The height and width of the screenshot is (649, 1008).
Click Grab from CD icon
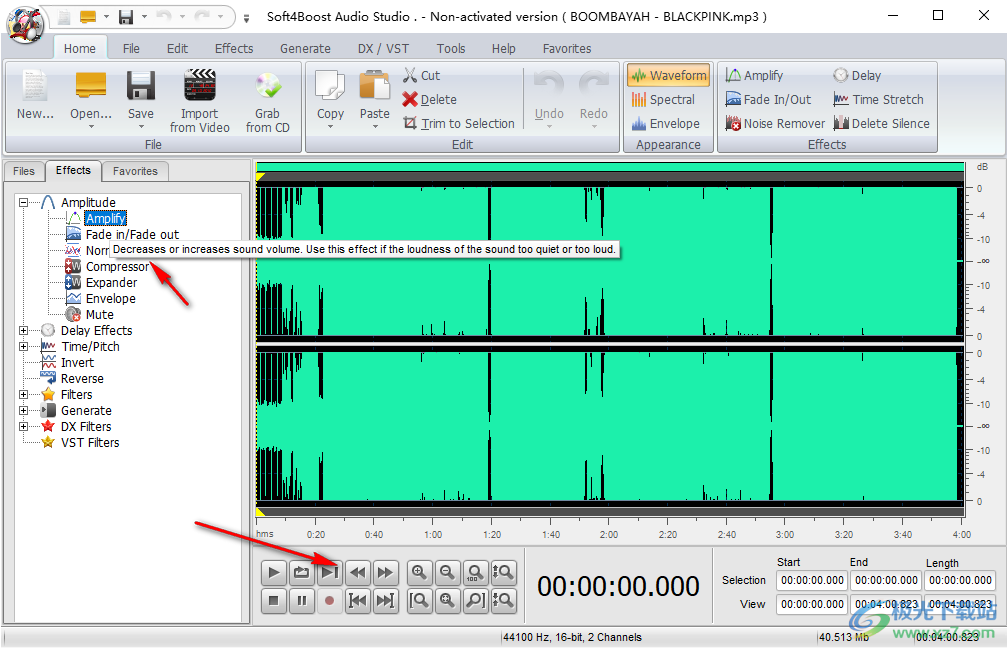268,86
